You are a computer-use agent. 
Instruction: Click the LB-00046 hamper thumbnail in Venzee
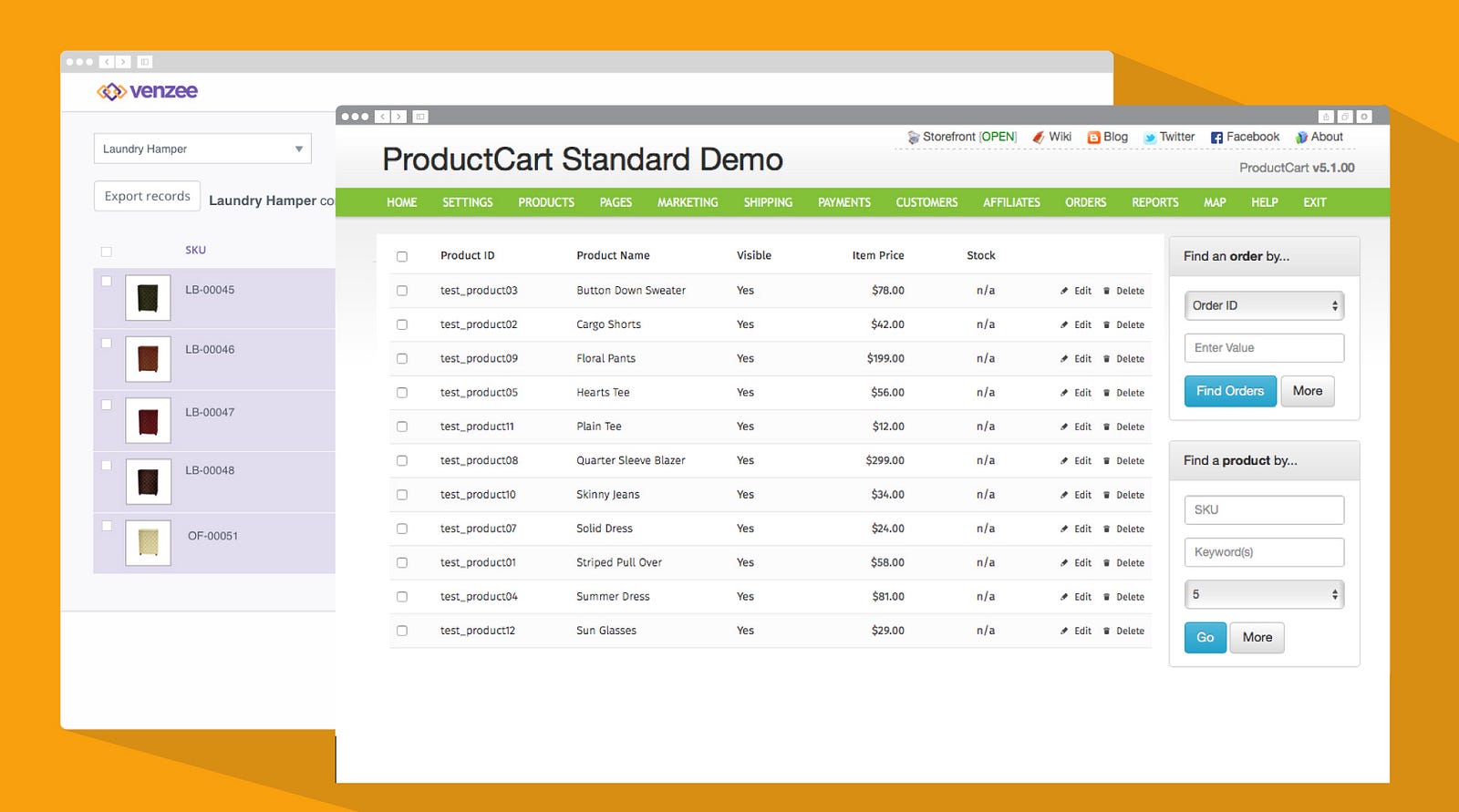148,358
